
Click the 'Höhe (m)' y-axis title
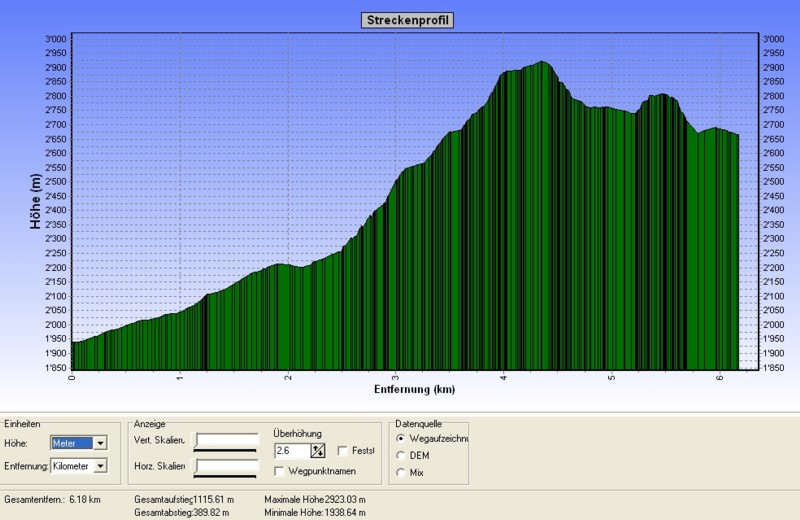(37, 201)
